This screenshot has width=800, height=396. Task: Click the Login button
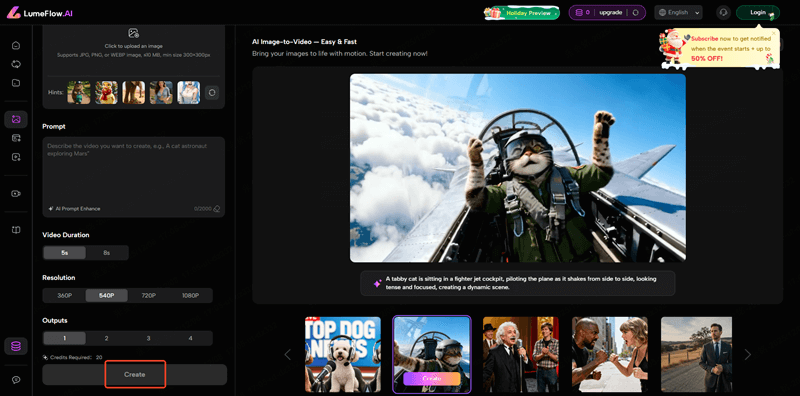pyautogui.click(x=758, y=13)
